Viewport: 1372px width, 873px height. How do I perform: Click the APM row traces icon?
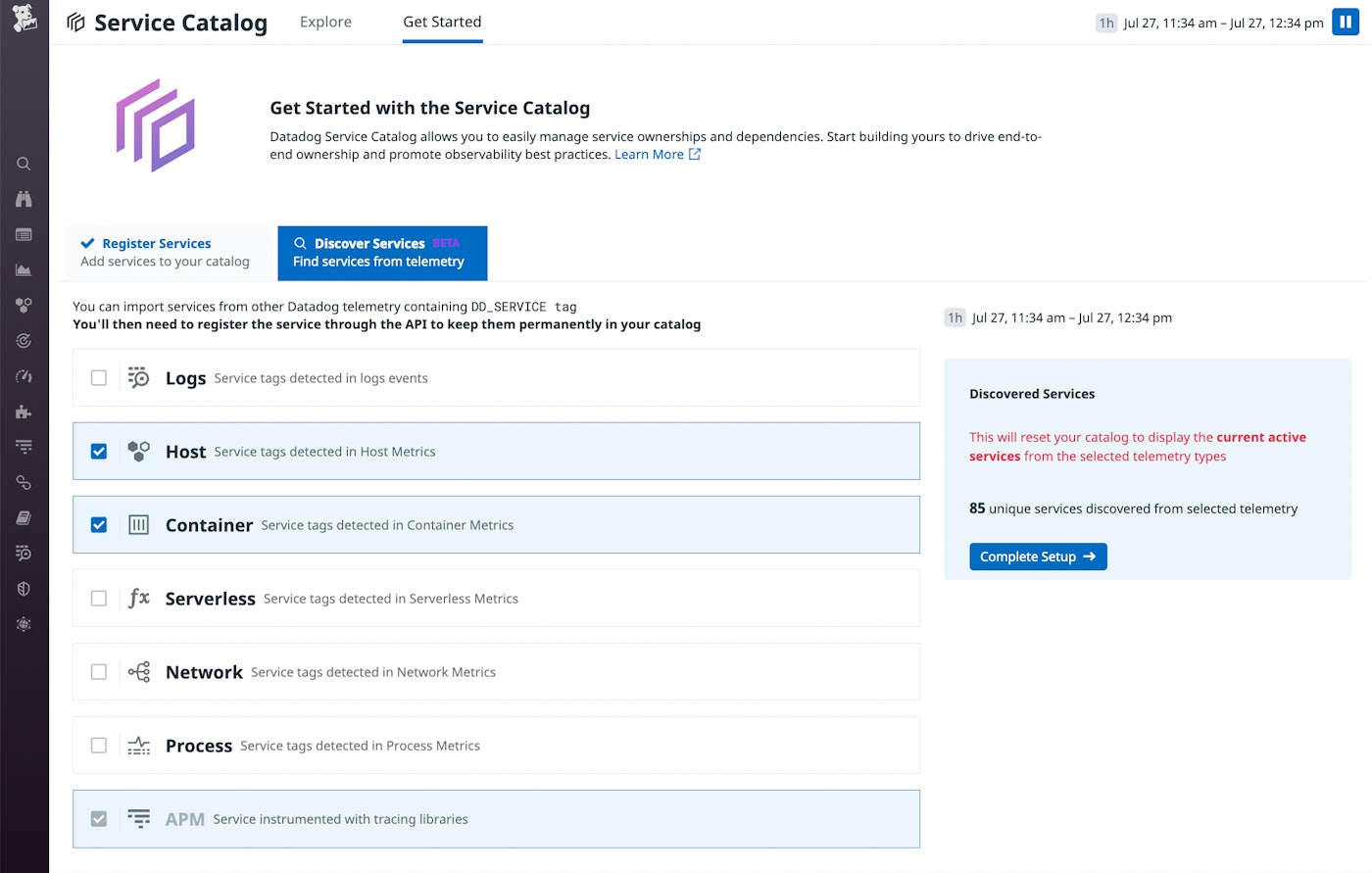click(x=138, y=819)
